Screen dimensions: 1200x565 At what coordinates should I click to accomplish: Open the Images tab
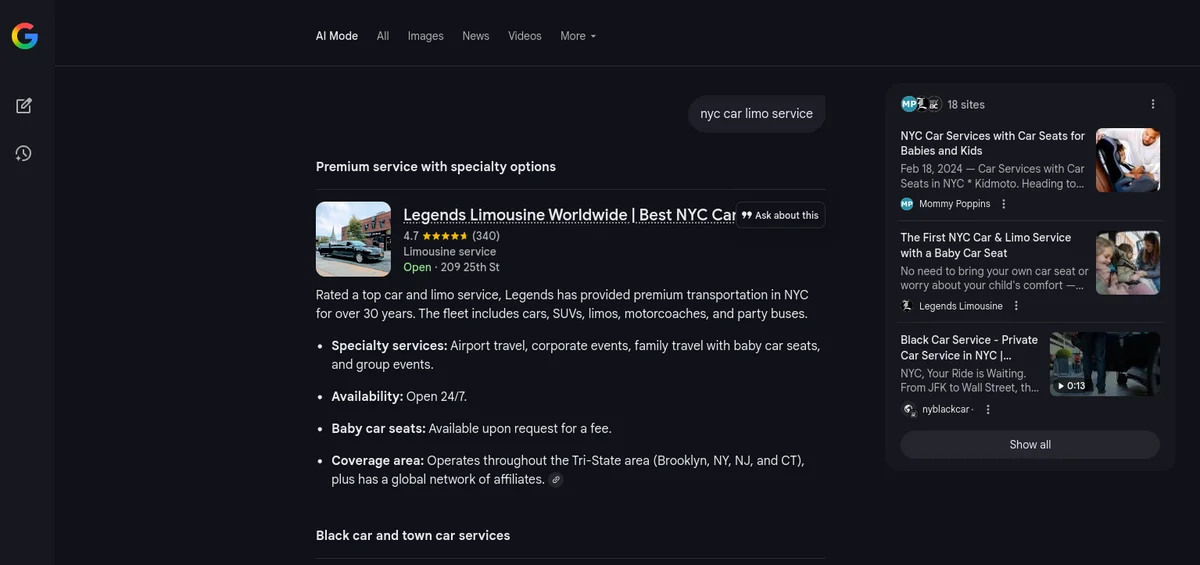click(x=425, y=36)
